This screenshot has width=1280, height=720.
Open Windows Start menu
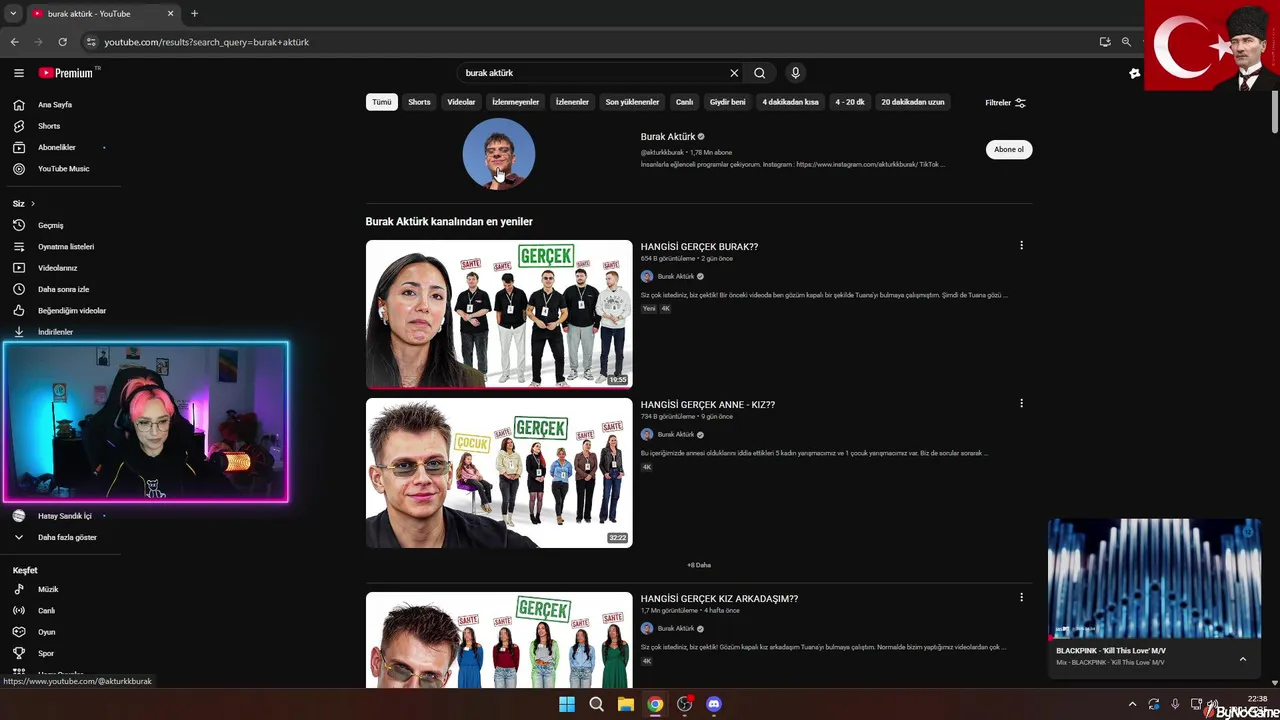[x=567, y=704]
